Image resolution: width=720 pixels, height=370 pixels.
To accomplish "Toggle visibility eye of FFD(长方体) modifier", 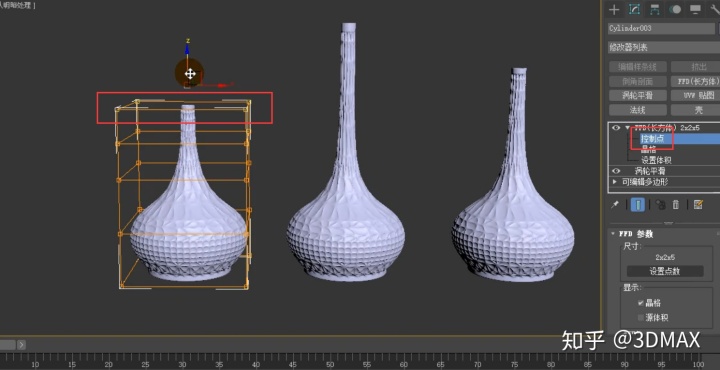I will click(x=616, y=128).
